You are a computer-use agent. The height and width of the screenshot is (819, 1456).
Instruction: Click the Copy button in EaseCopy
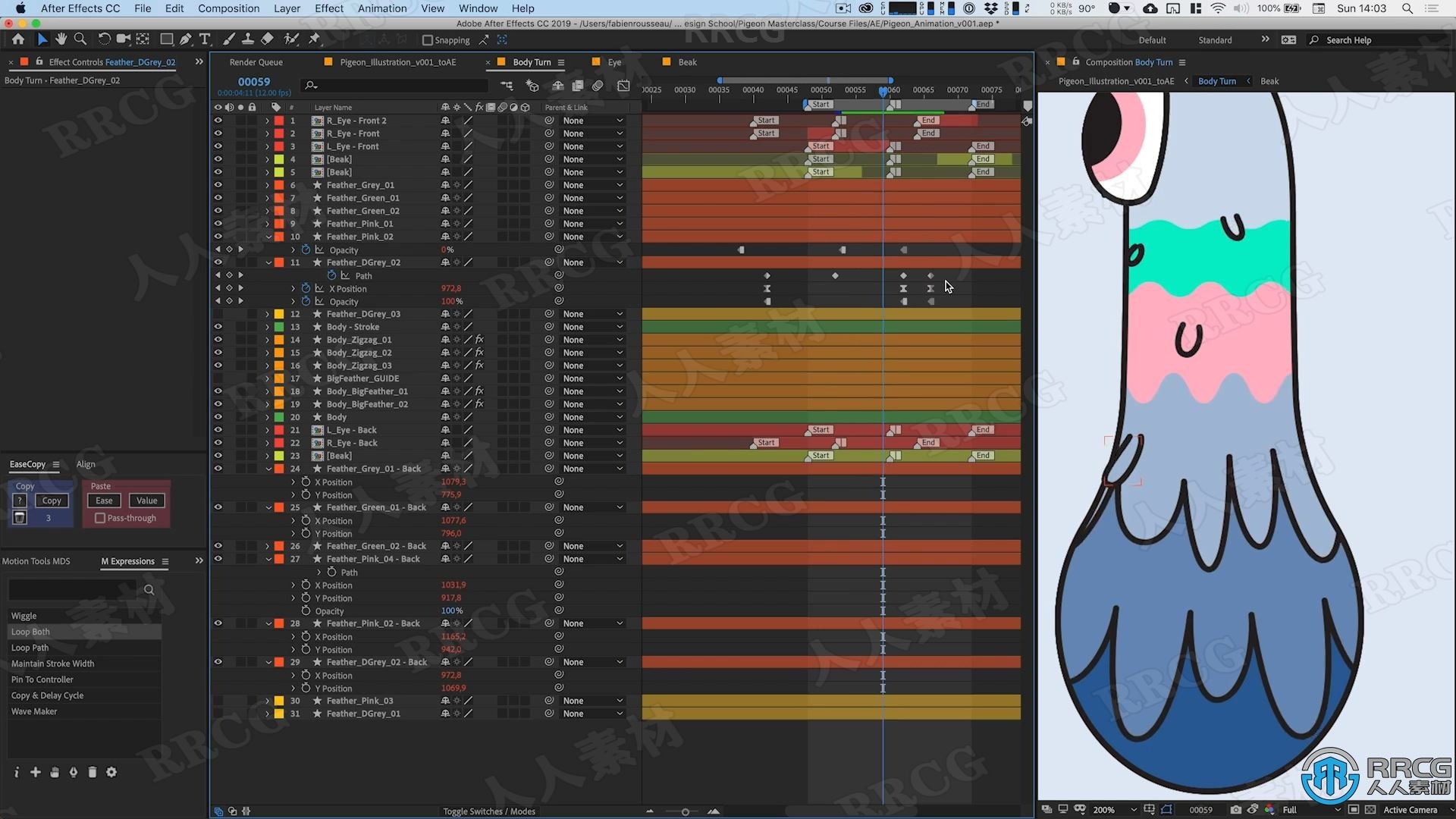point(52,500)
